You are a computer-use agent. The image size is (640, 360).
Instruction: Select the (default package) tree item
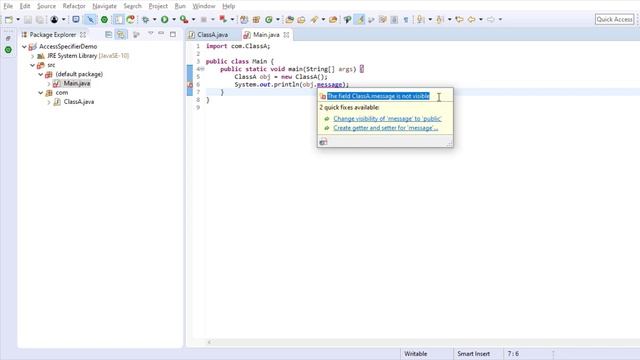(x=79, y=74)
